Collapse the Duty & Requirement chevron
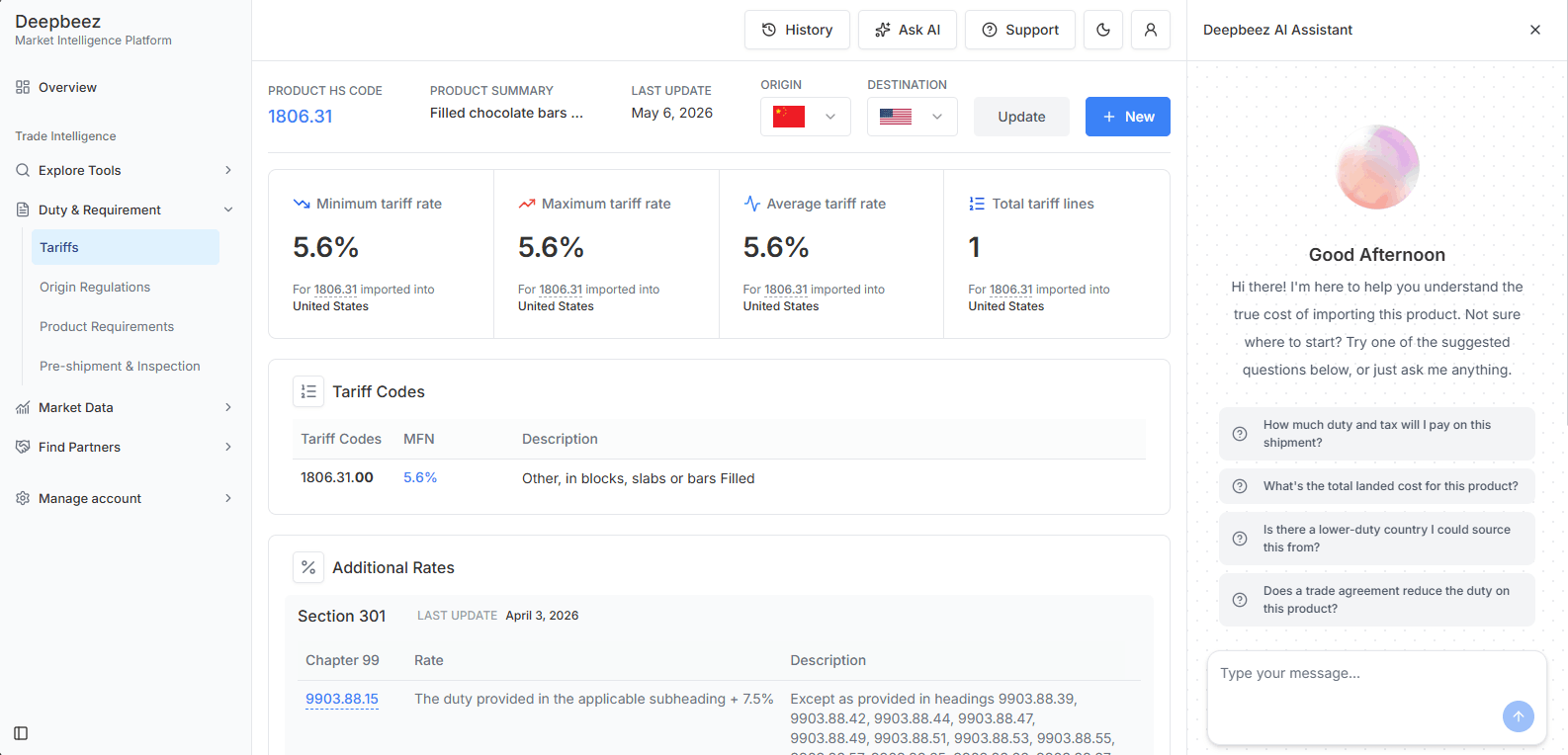1568x755 pixels. (x=228, y=210)
